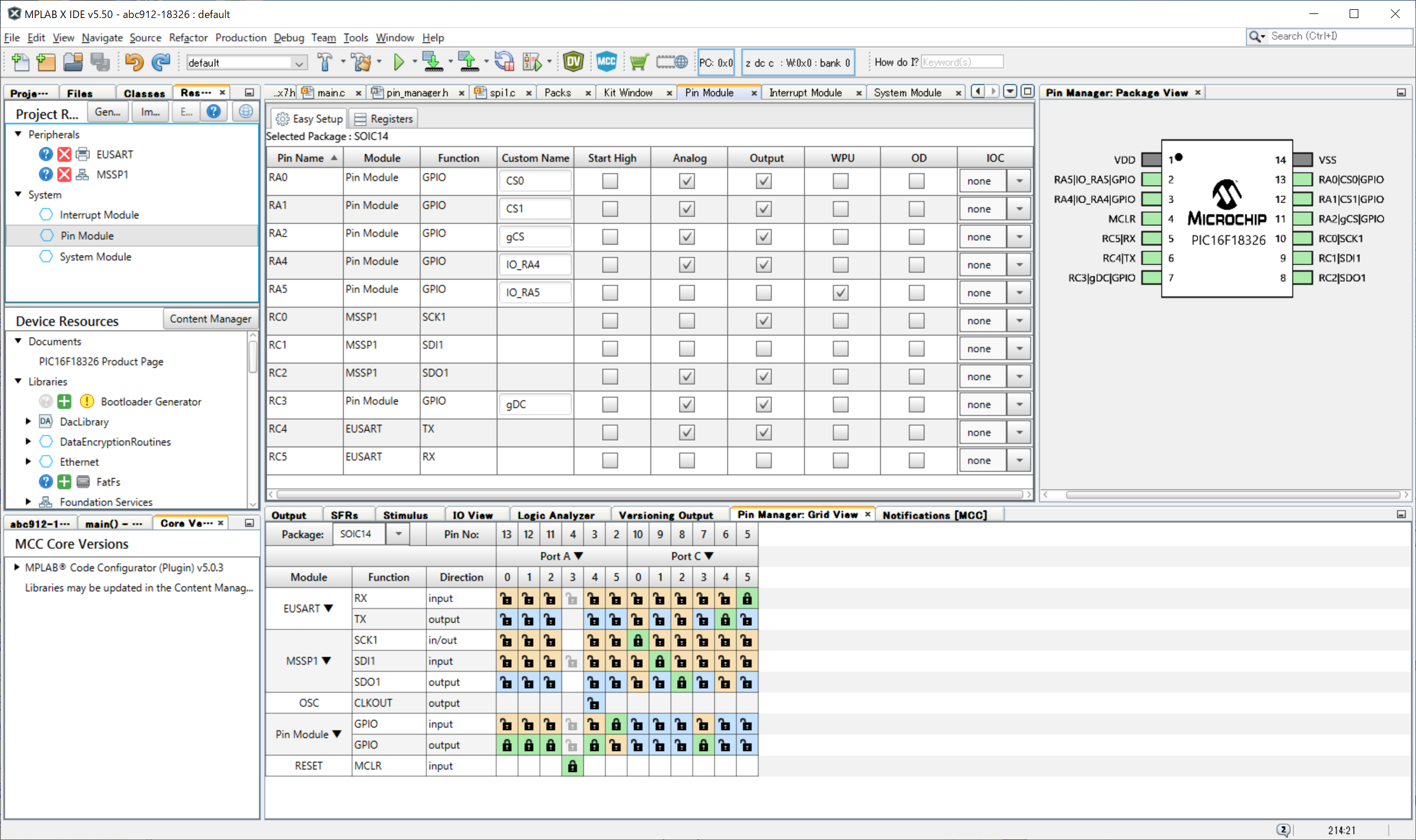Open IOC dropdown for RC5
The width and height of the screenshot is (1416, 840).
pyautogui.click(x=1019, y=460)
